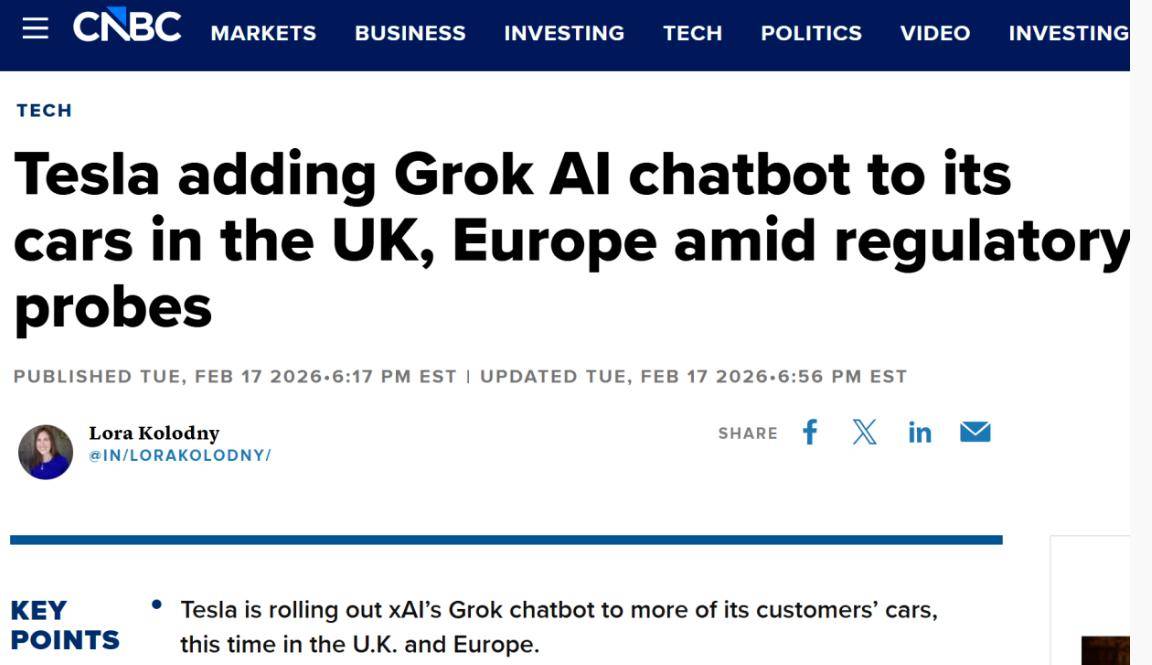Viewport: 1152px width, 665px height.
Task: Select Investing in the navigation bar
Action: pyautogui.click(x=564, y=33)
